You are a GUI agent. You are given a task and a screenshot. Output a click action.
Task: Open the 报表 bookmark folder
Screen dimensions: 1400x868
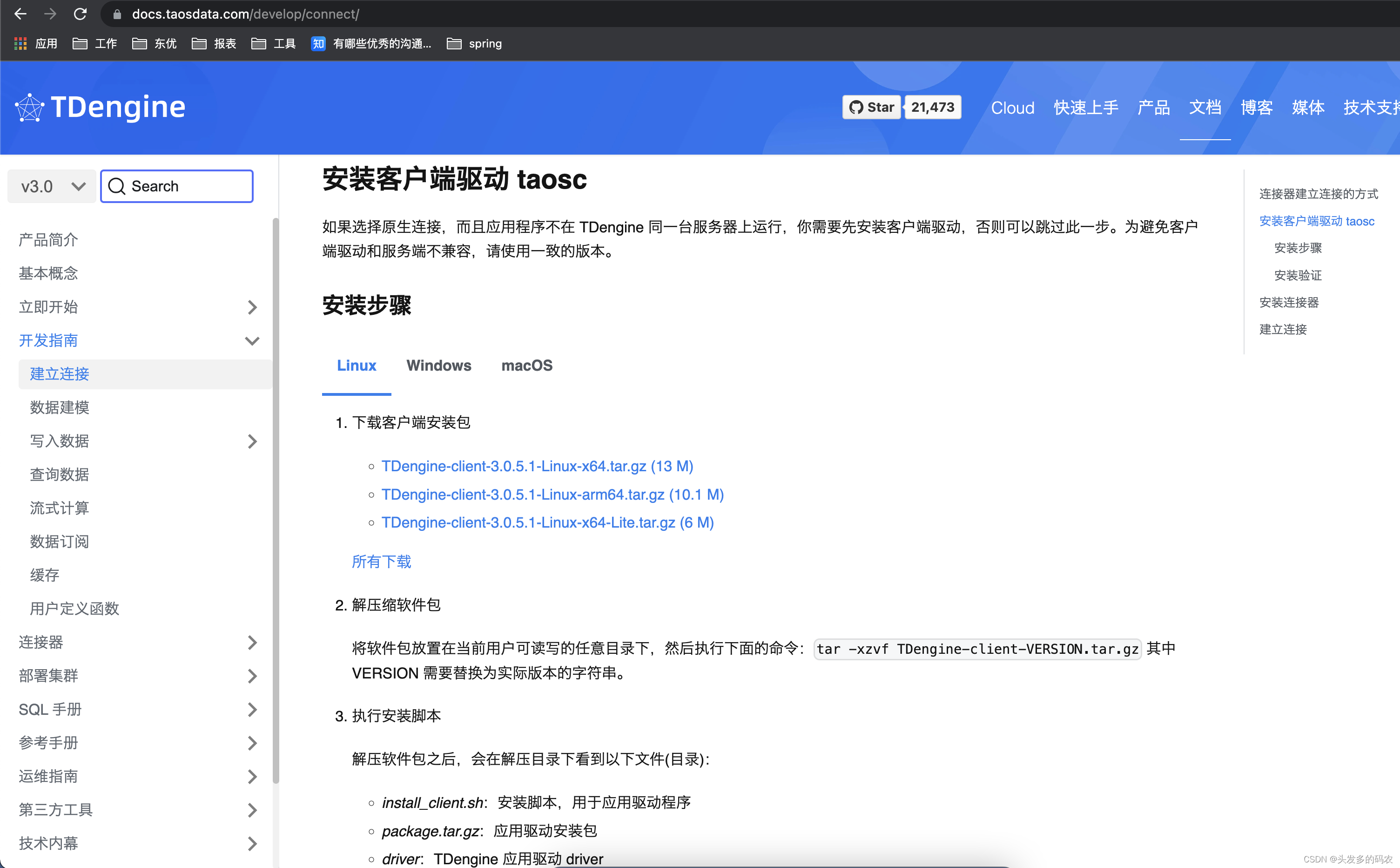point(214,44)
